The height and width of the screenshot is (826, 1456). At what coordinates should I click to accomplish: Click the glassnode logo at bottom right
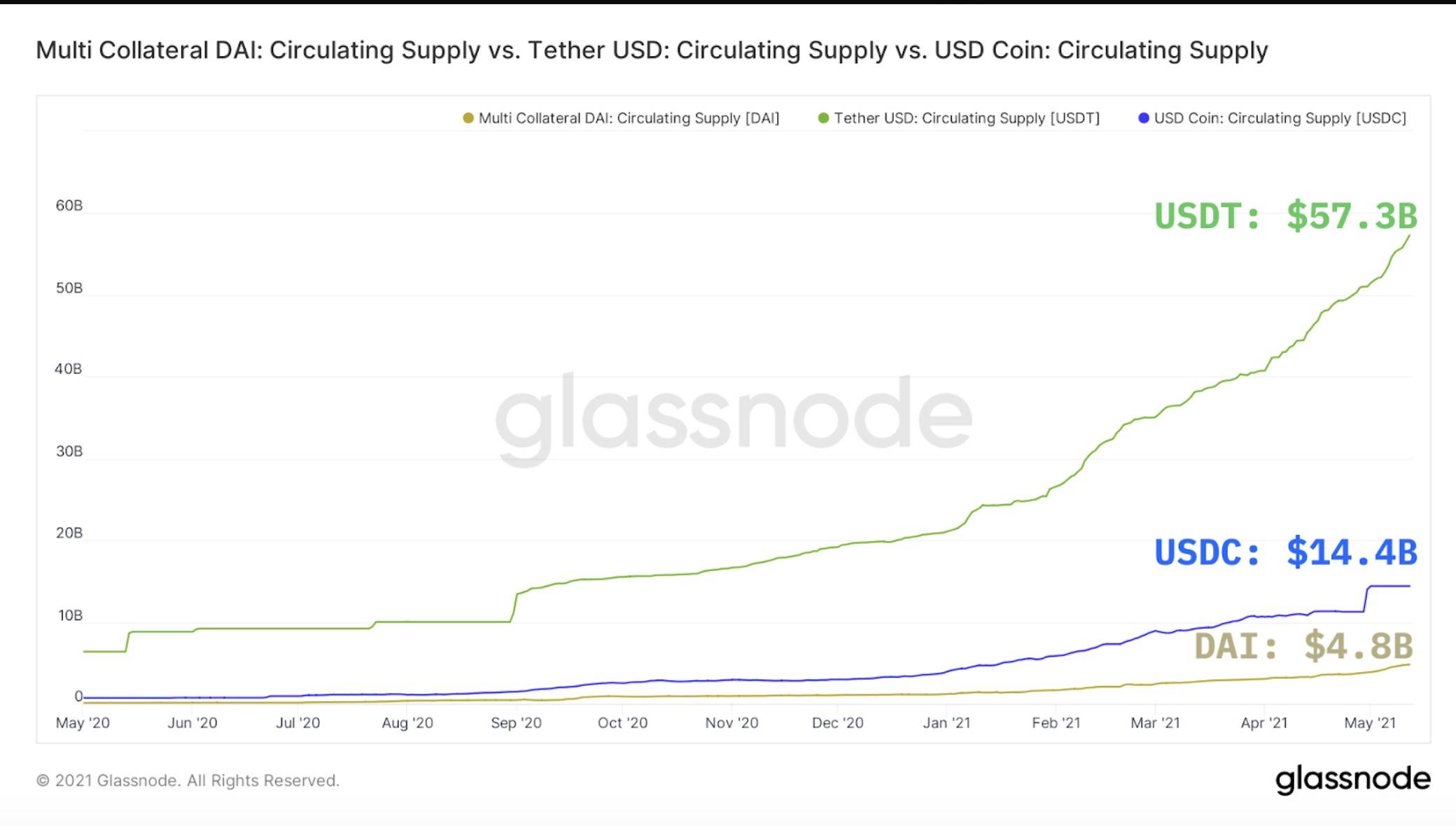(x=1352, y=779)
